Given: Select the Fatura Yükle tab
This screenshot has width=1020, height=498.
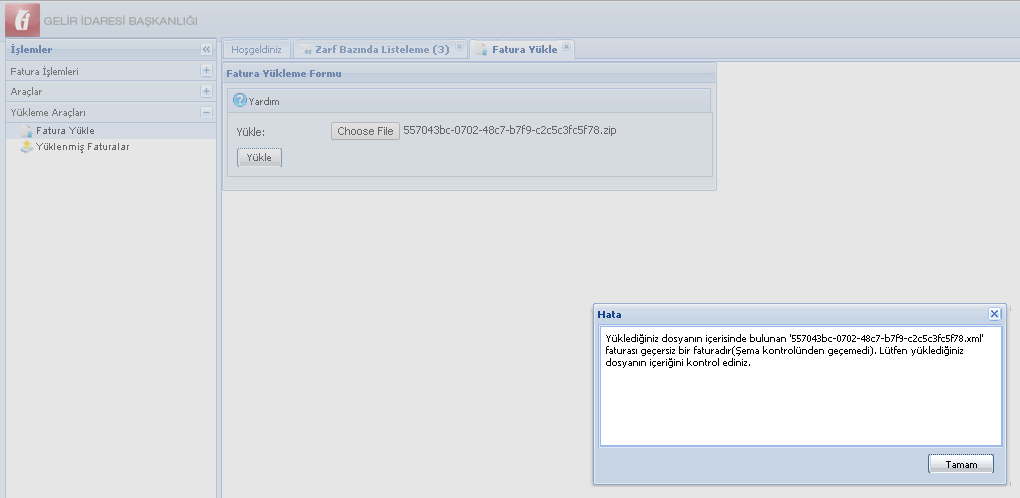Looking at the screenshot, I should (524, 49).
